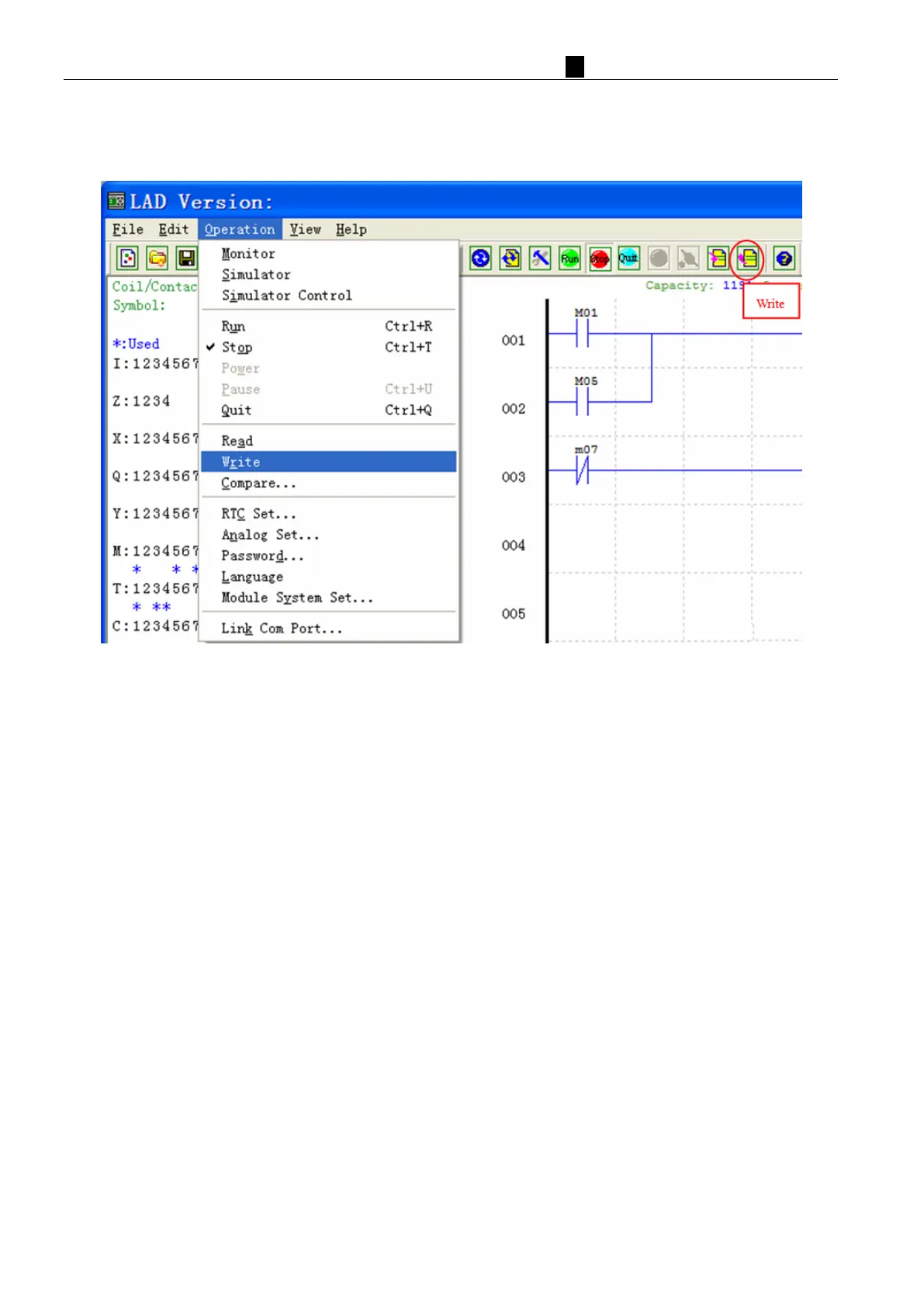Click the X:1234567 row in left panel
The height and width of the screenshot is (1307, 924).
[x=155, y=439]
